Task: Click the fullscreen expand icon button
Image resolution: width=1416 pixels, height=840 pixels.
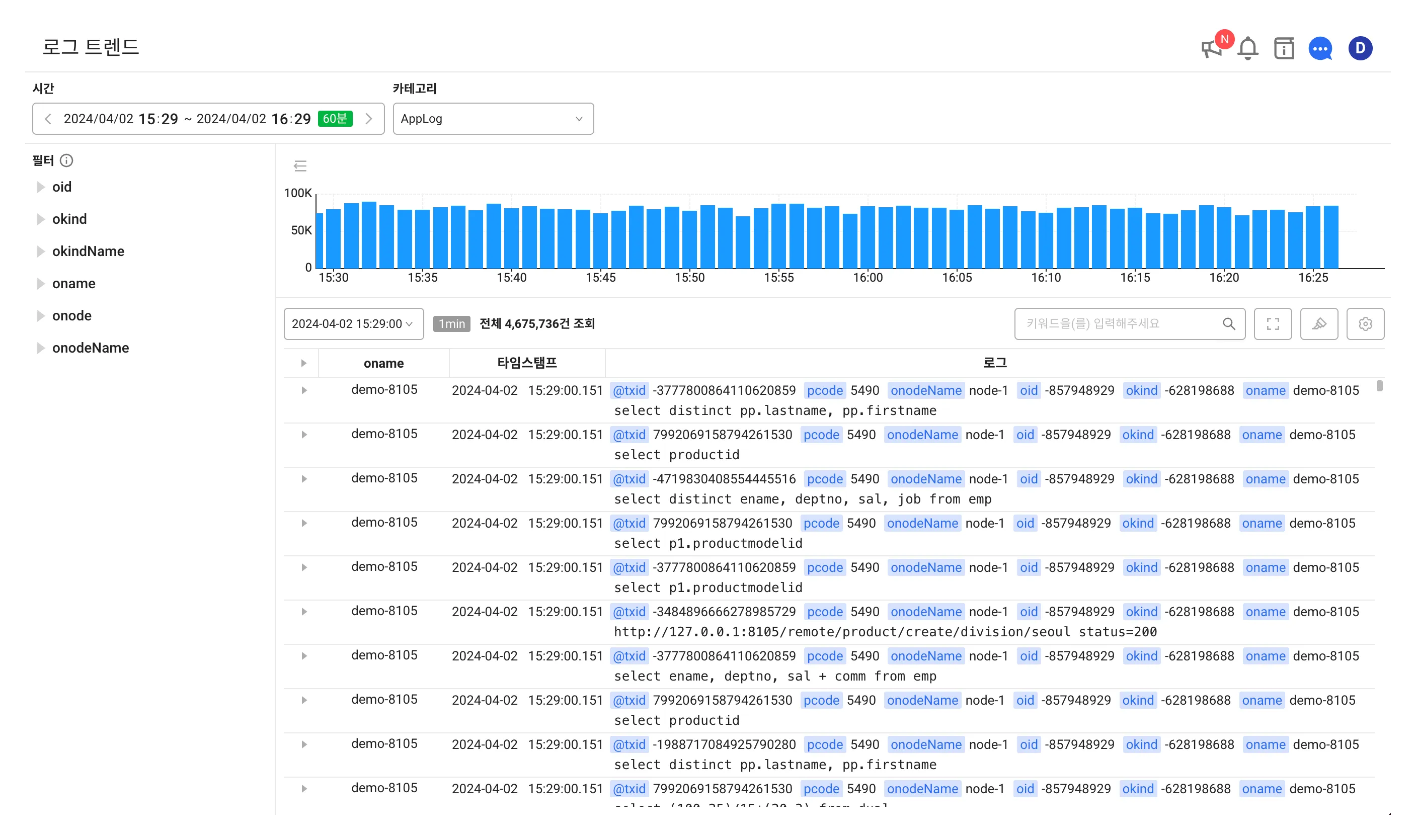Action: click(1272, 324)
